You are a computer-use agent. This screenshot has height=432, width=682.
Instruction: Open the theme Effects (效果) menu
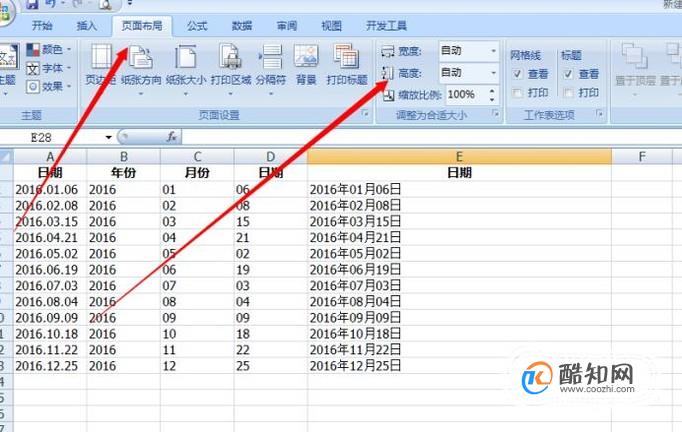pyautogui.click(x=48, y=87)
